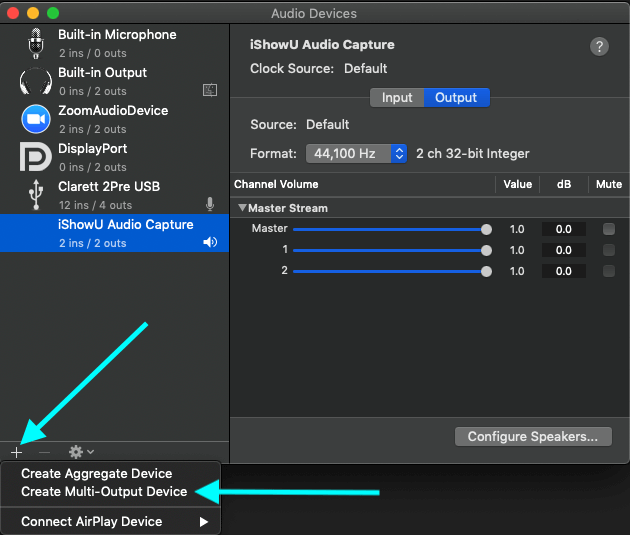Click the speaker output indicator on iShowU
Image resolution: width=630 pixels, height=535 pixels.
tap(210, 242)
